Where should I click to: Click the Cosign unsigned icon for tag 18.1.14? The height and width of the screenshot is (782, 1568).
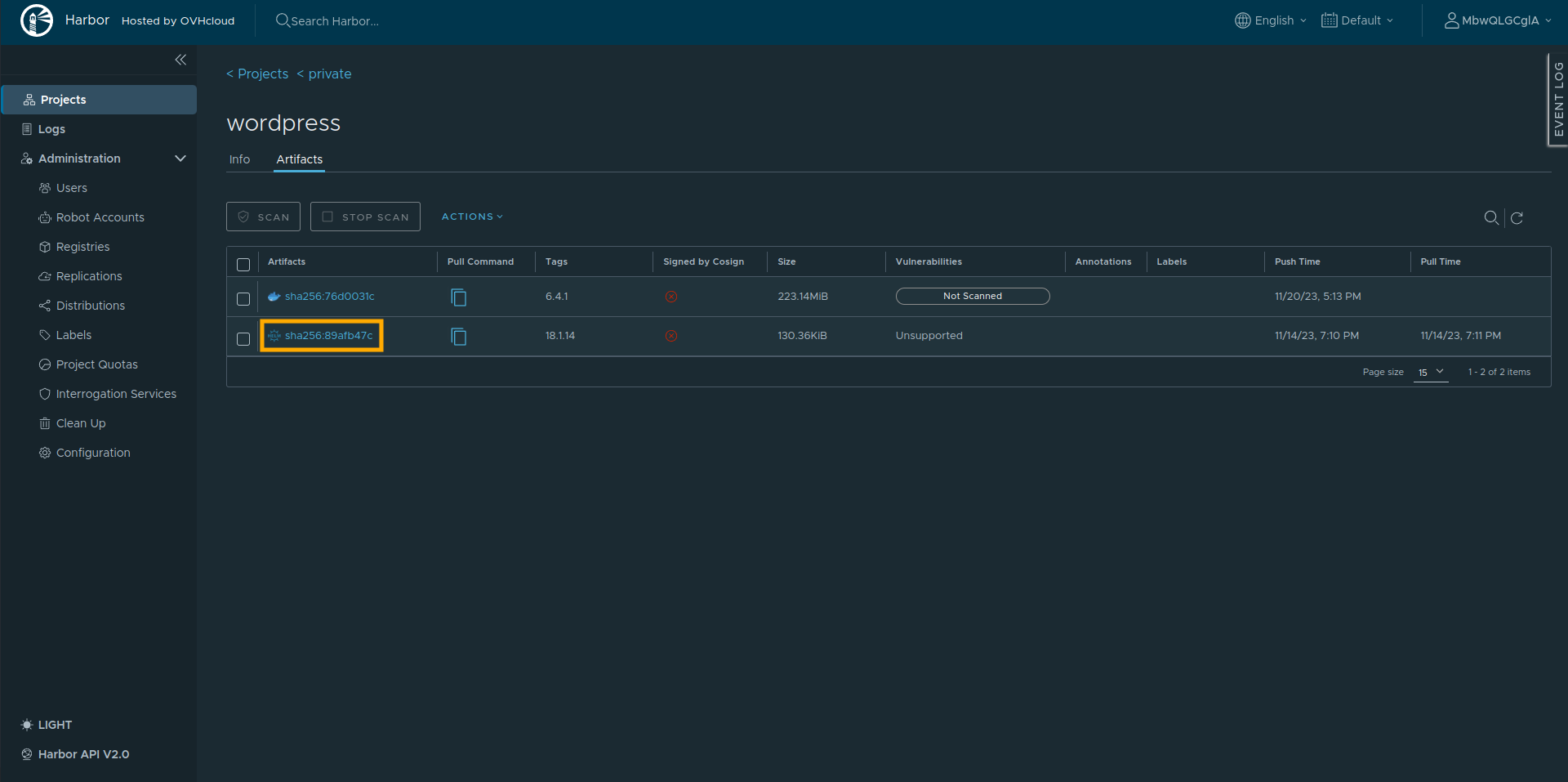pos(671,336)
